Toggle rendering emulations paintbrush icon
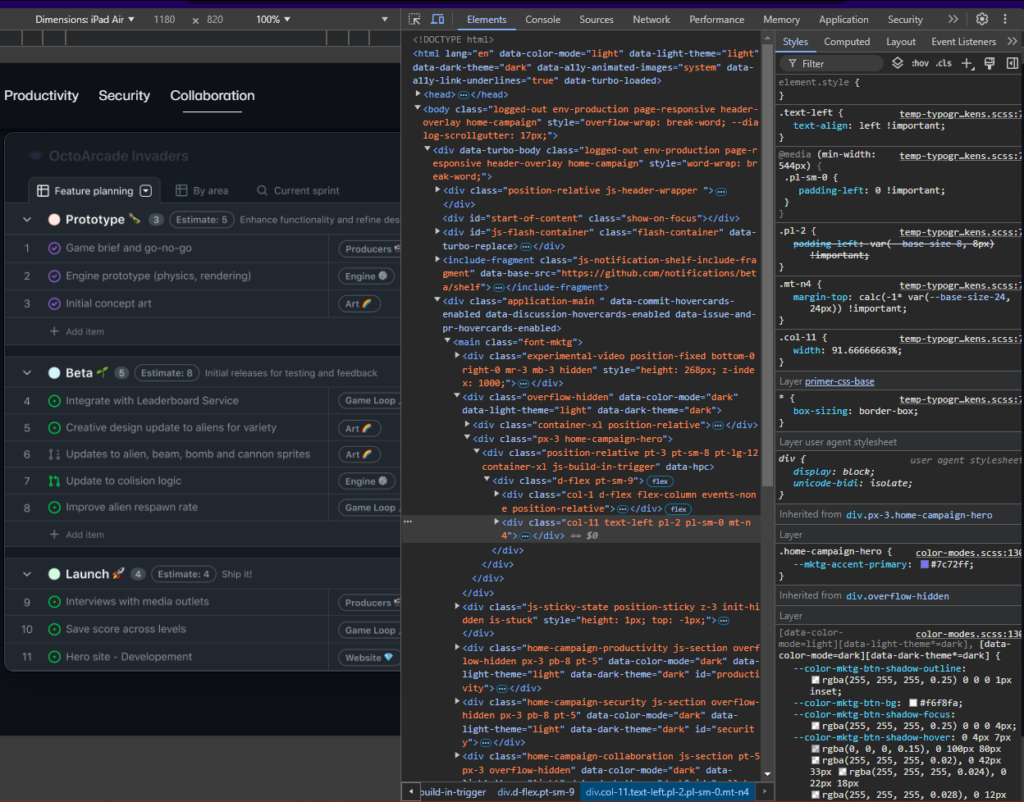The image size is (1024, 802). coord(989,63)
